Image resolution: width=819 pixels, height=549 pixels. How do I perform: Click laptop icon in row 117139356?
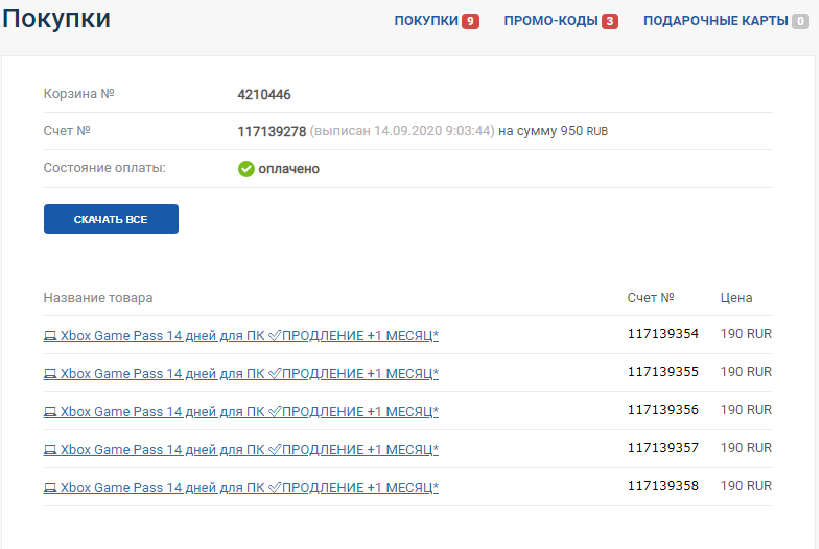[50, 412]
